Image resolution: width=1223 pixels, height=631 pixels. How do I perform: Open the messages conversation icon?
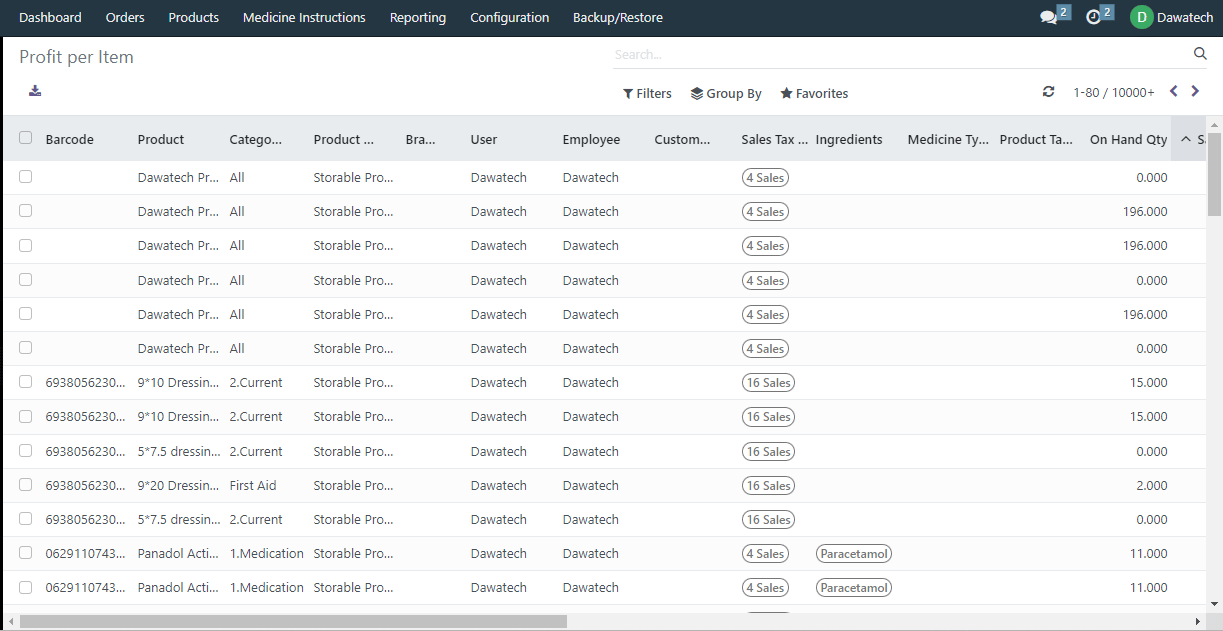pos(1049,17)
